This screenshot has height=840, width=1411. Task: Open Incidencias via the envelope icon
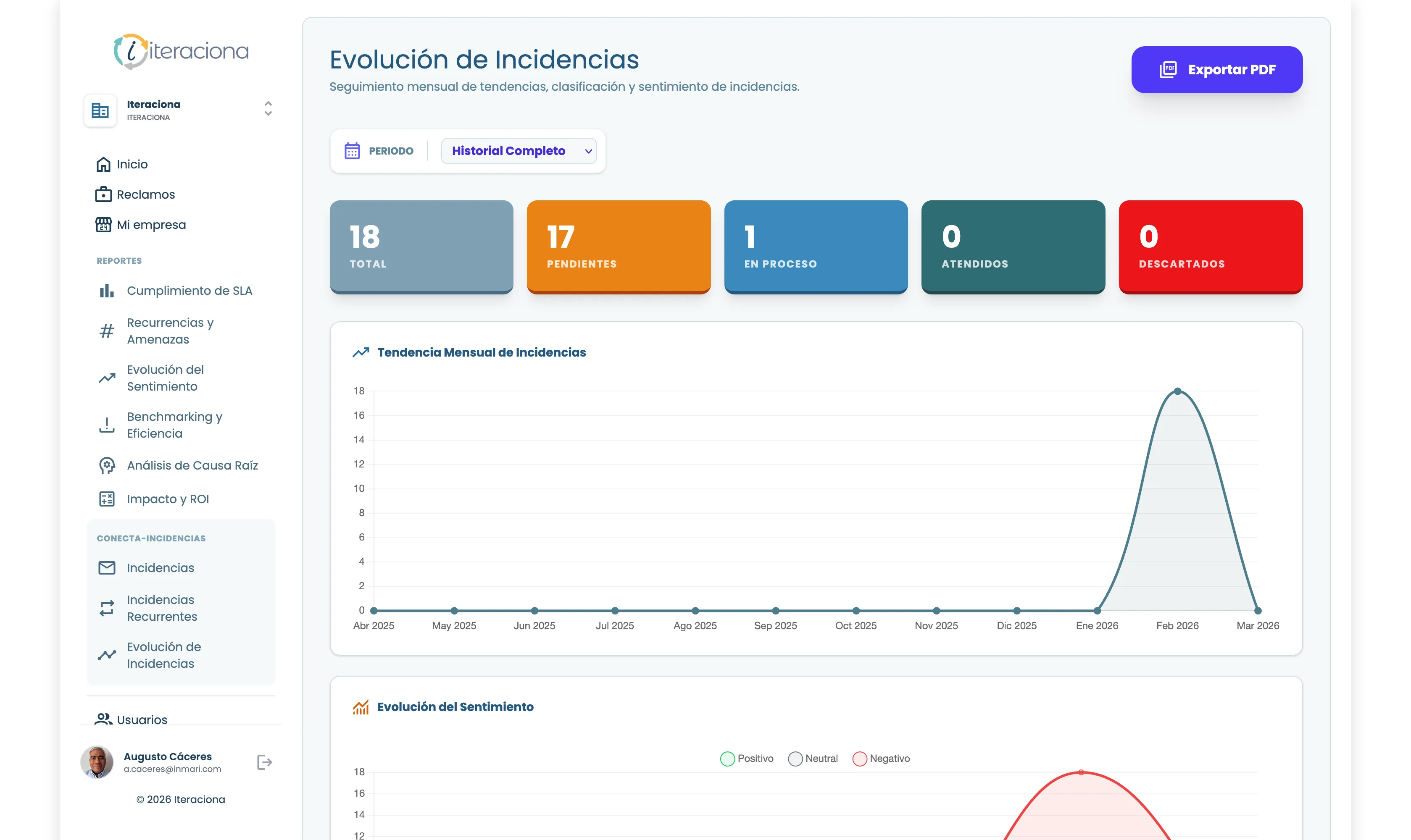(107, 568)
